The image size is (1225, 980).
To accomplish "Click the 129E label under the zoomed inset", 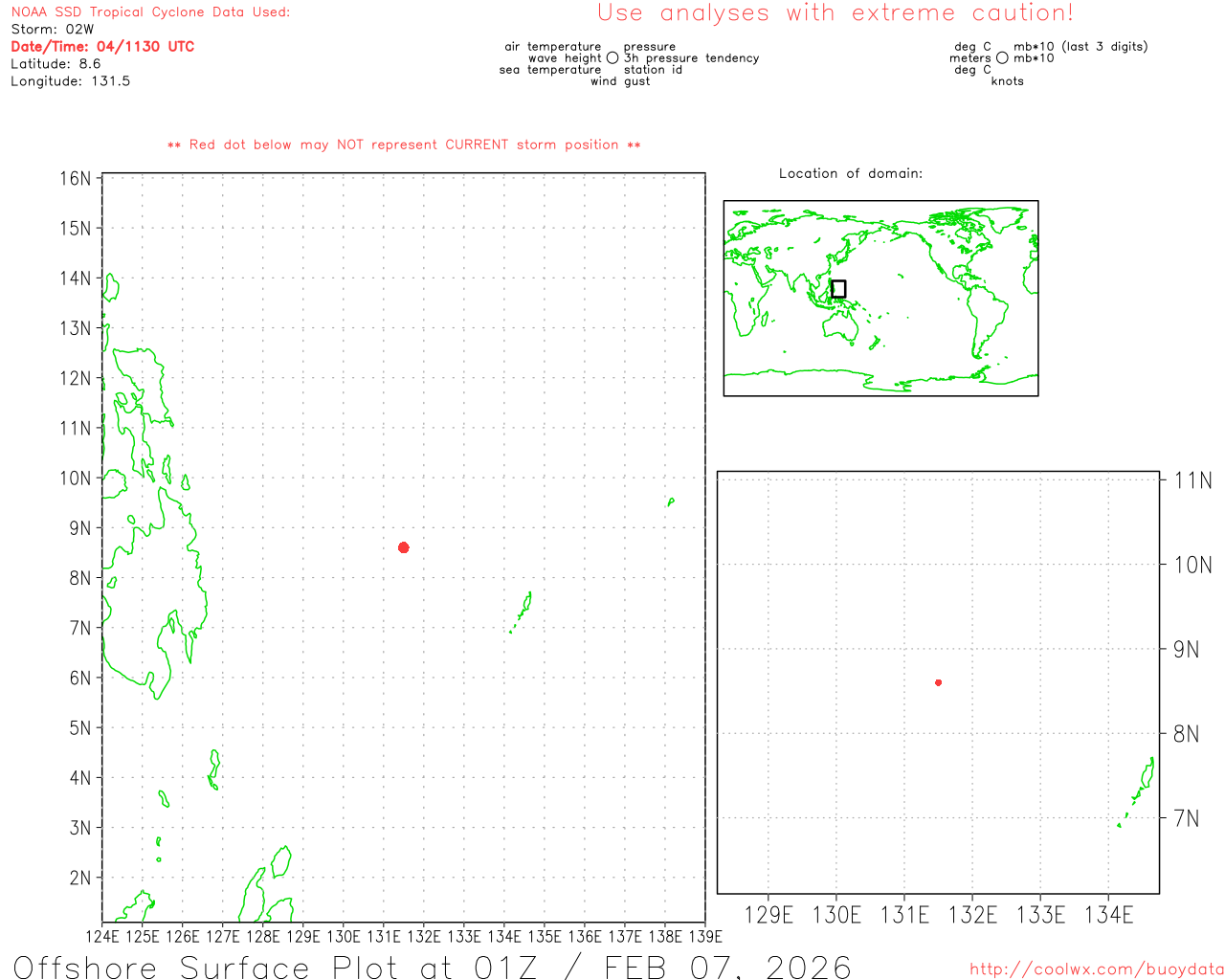I will (768, 915).
